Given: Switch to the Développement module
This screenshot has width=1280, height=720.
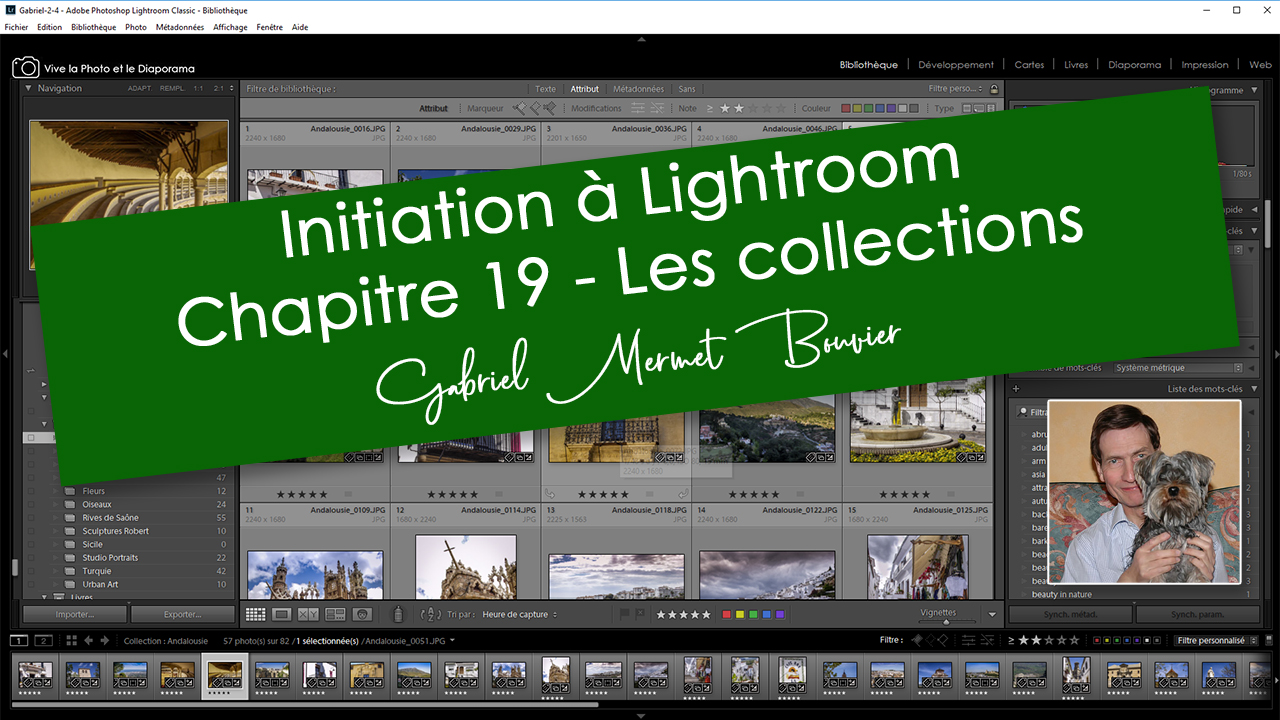Looking at the screenshot, I should click(x=956, y=65).
